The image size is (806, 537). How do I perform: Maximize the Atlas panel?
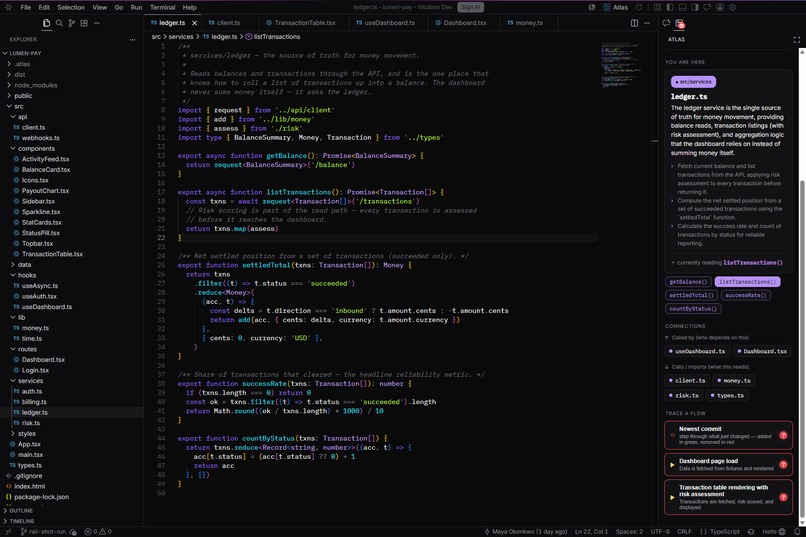click(796, 40)
